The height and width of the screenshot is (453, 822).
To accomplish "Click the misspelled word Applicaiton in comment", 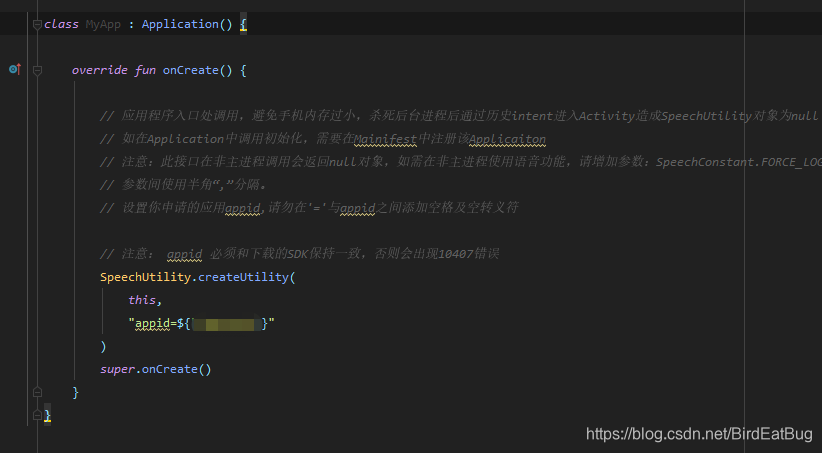I will pos(507,139).
